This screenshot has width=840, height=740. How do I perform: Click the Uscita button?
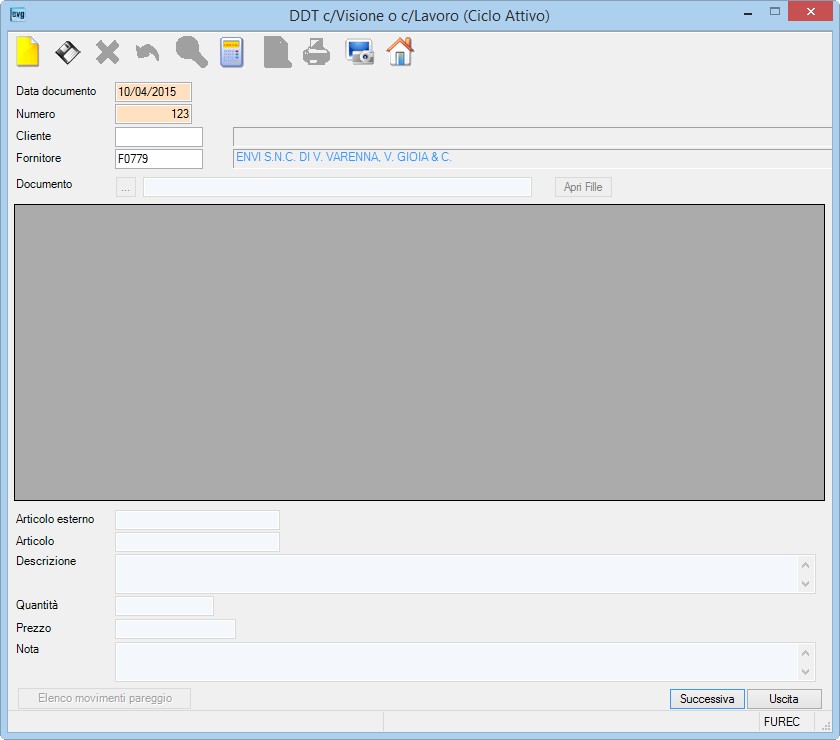[x=784, y=699]
